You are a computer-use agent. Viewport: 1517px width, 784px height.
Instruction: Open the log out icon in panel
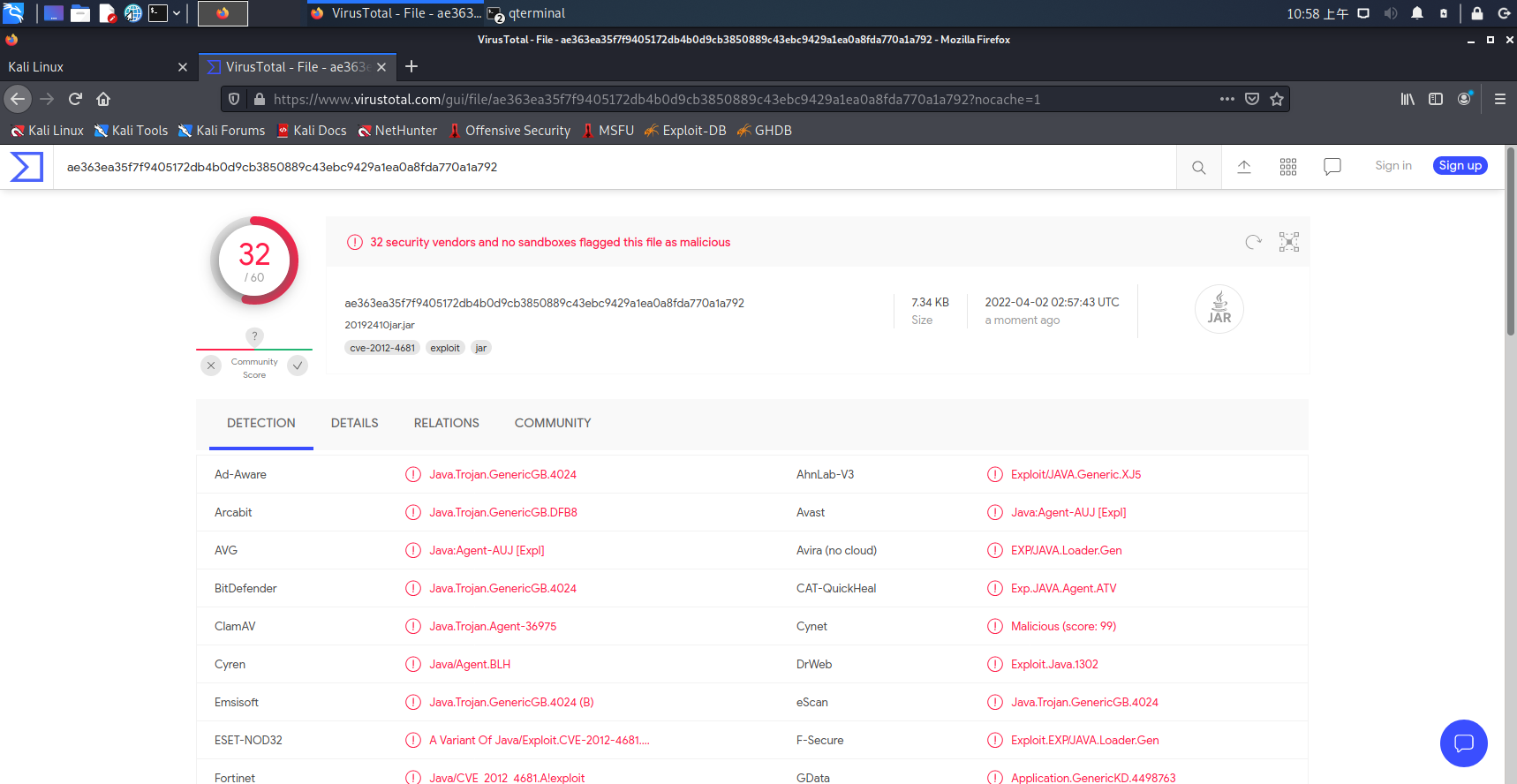(x=1504, y=13)
